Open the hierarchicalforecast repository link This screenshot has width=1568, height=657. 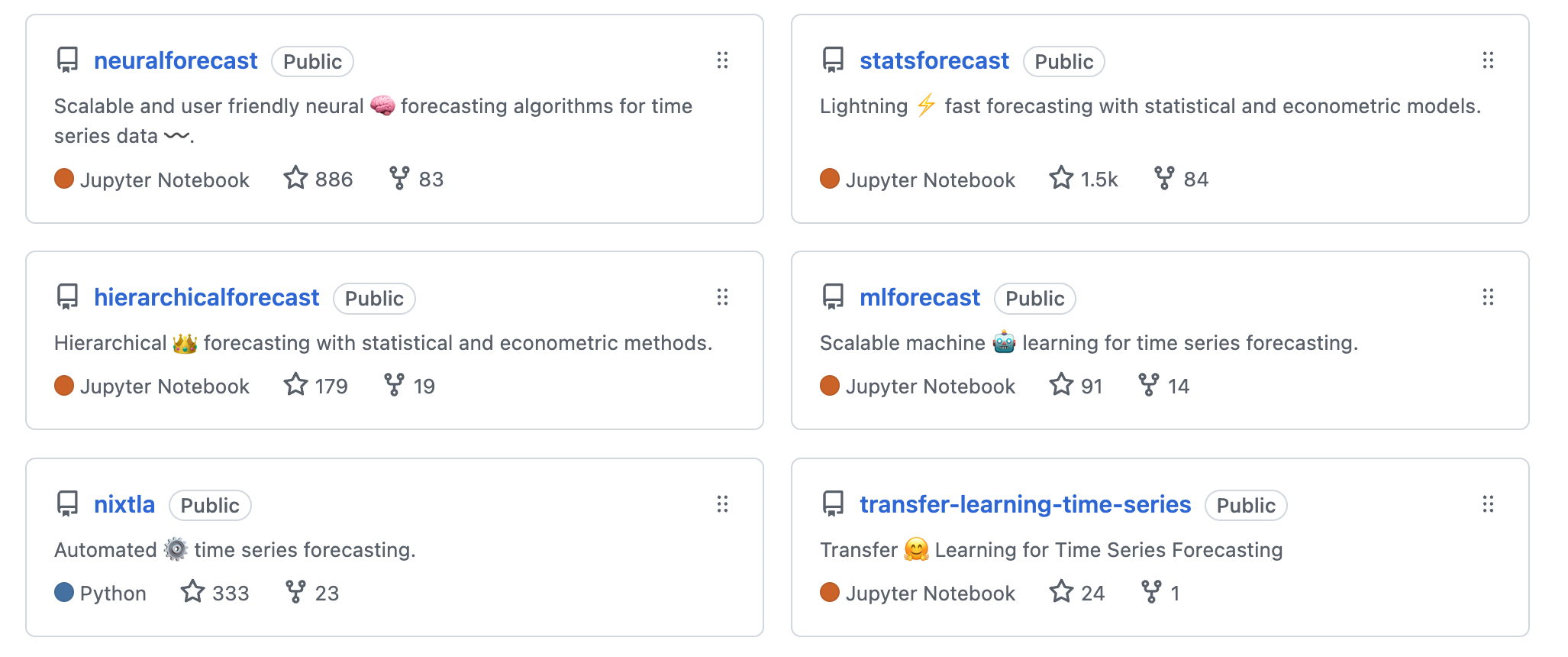[x=206, y=298]
